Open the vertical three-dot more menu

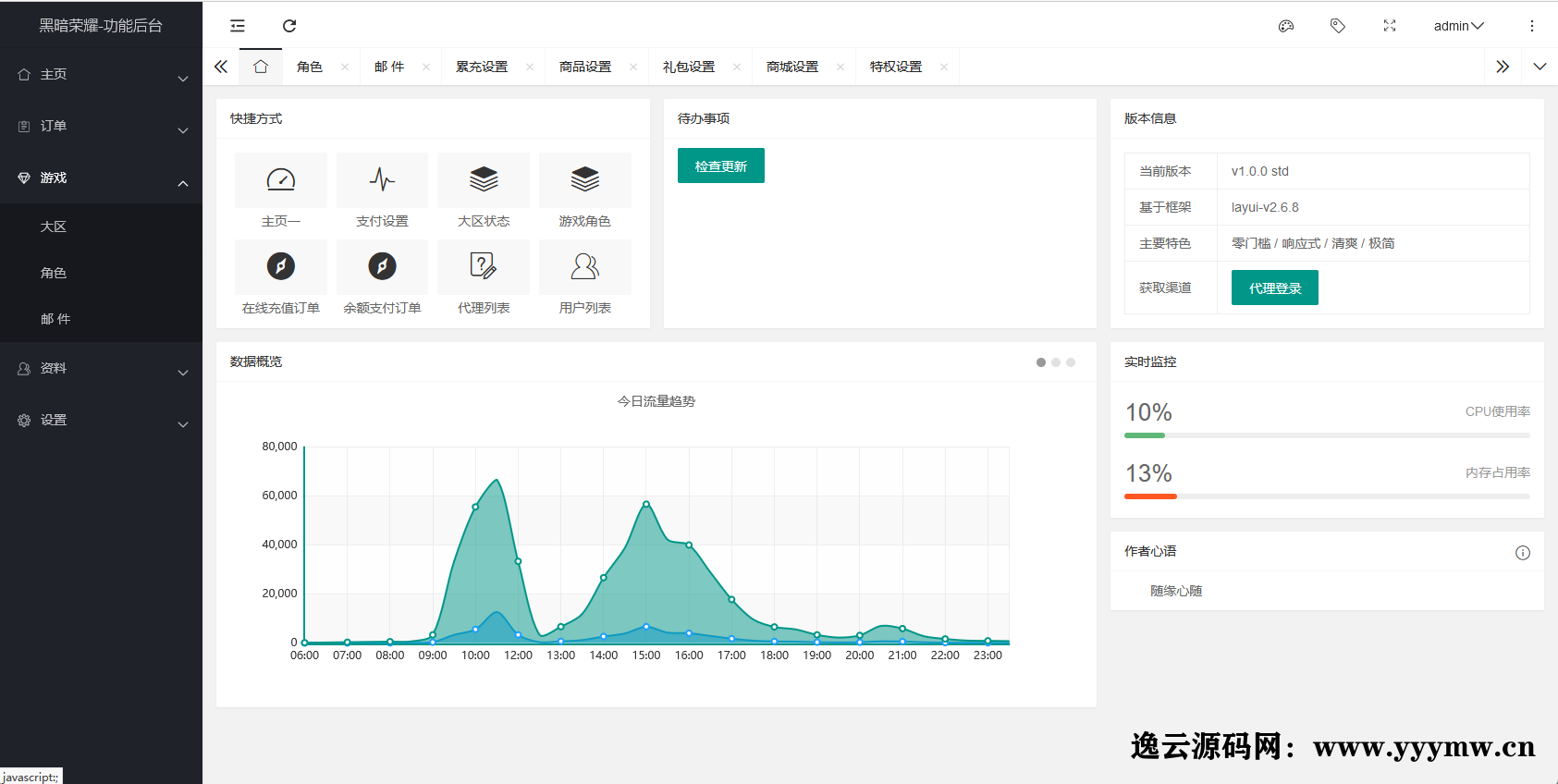pos(1532,26)
